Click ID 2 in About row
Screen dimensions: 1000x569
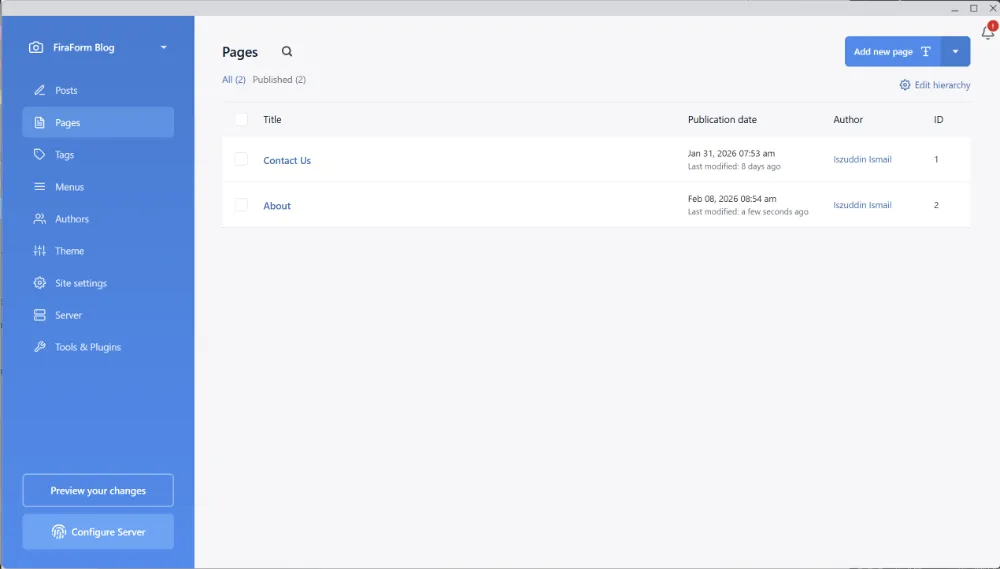[x=936, y=205]
